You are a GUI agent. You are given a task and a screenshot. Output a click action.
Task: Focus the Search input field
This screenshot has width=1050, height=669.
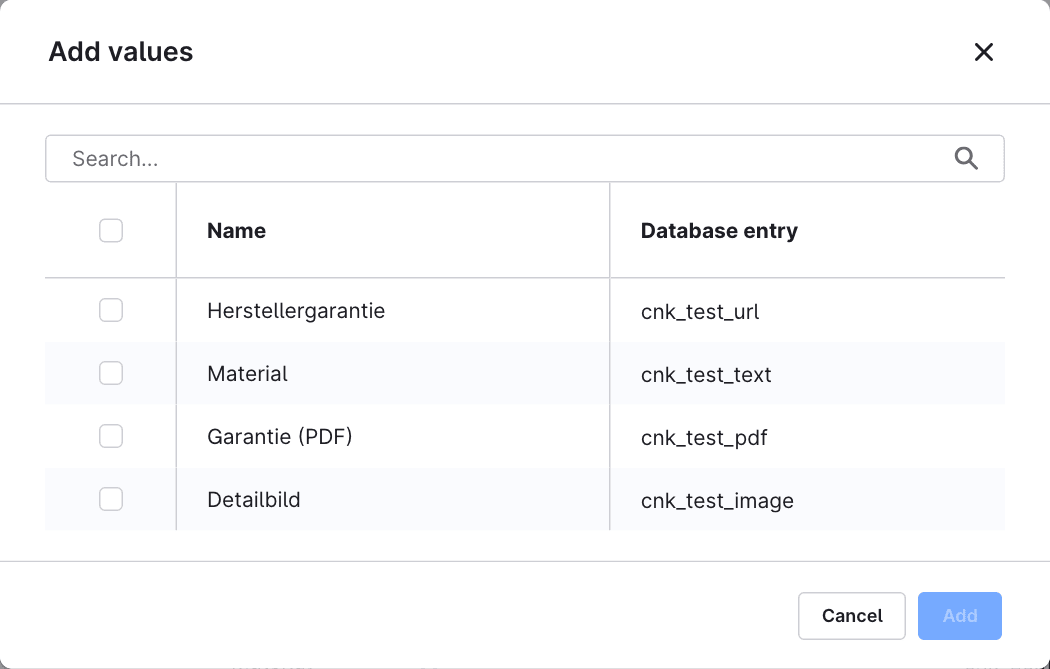point(524,159)
